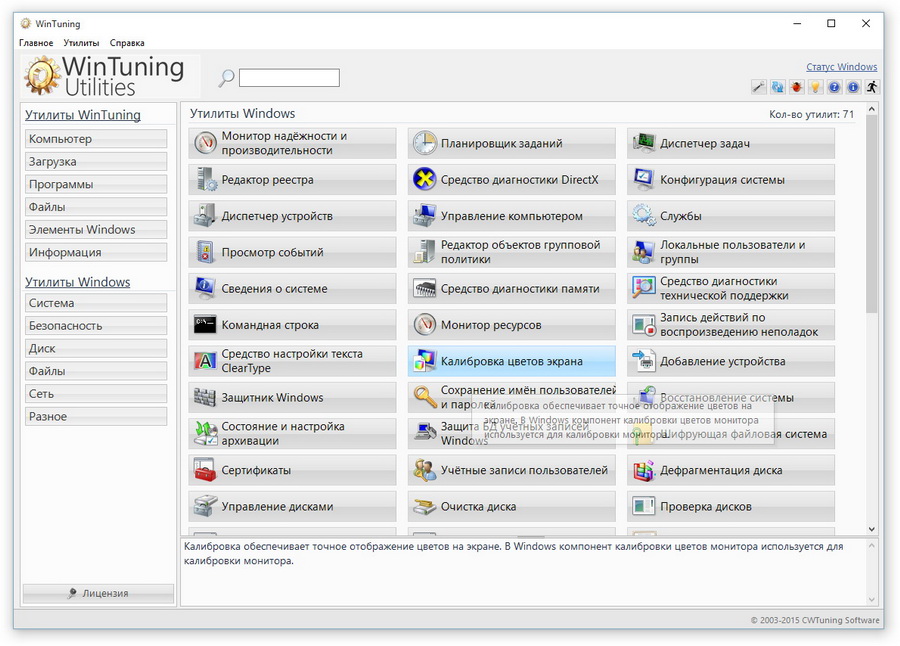Open Монитор ресурсов
Screen dimensions: 900x646
[511, 325]
